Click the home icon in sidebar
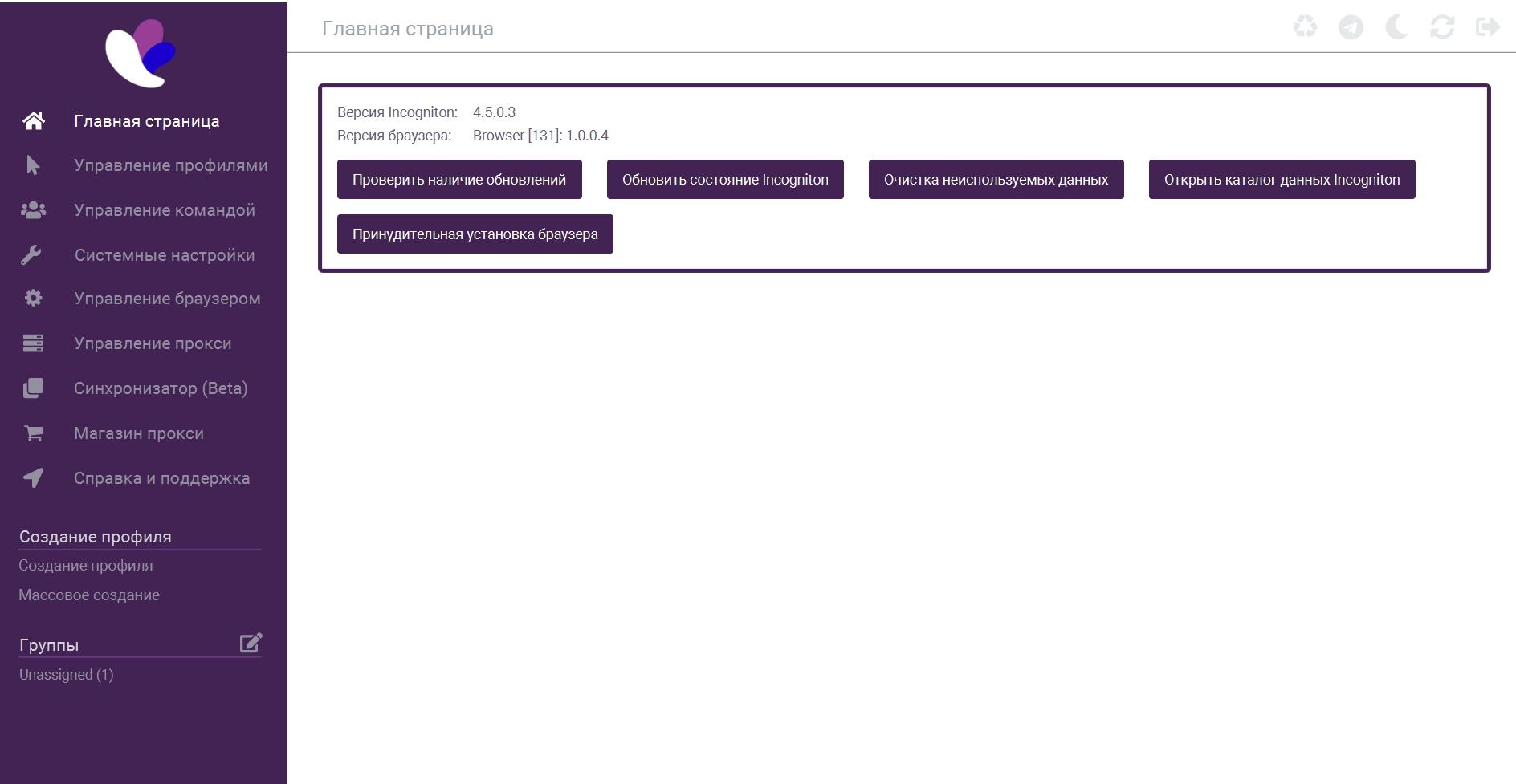Viewport: 1516px width, 784px height. (34, 120)
